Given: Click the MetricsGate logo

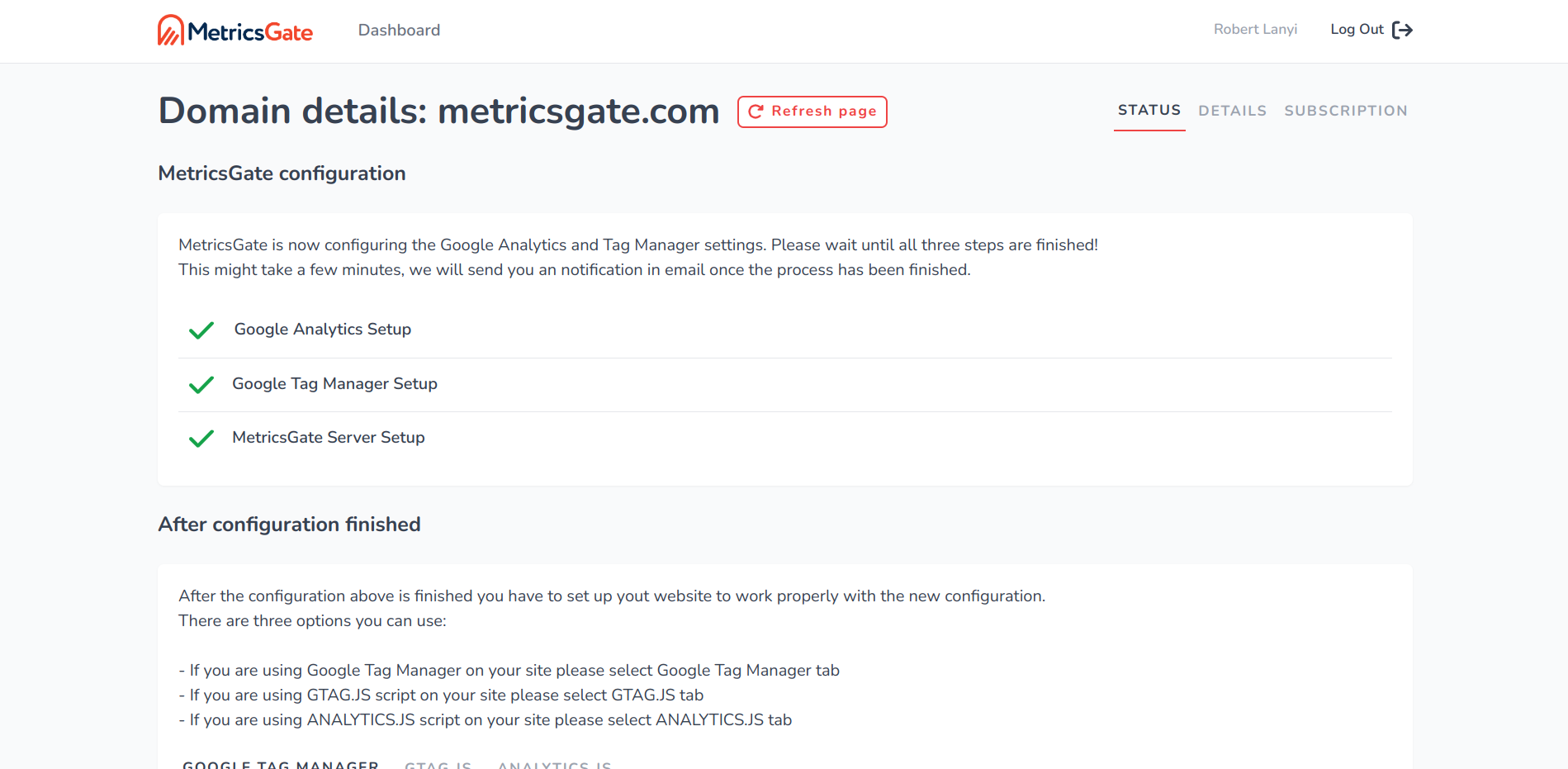Looking at the screenshot, I should pos(235,31).
